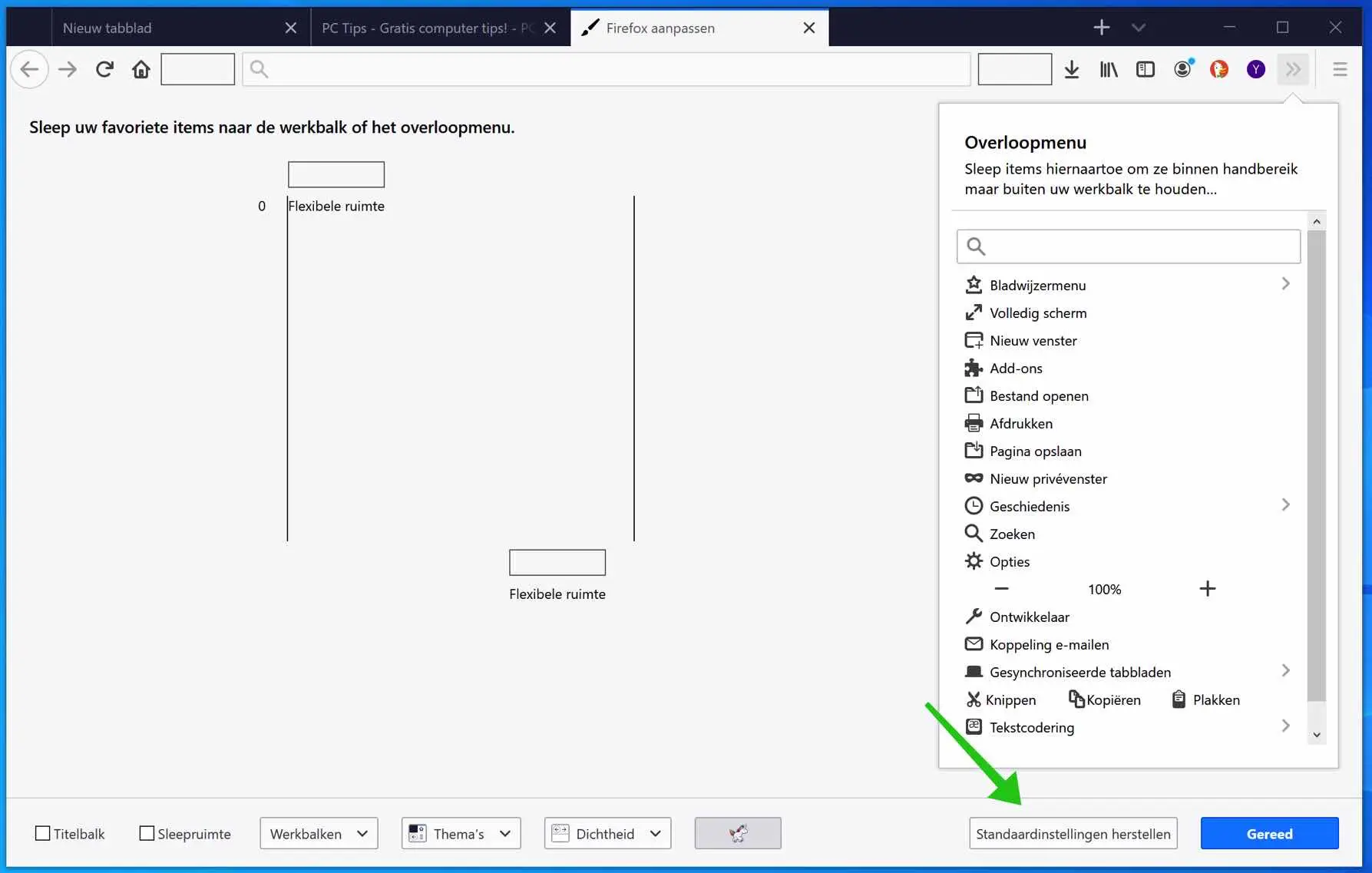
Task: Click scroll-down arrow of overflow menu
Action: click(1317, 735)
